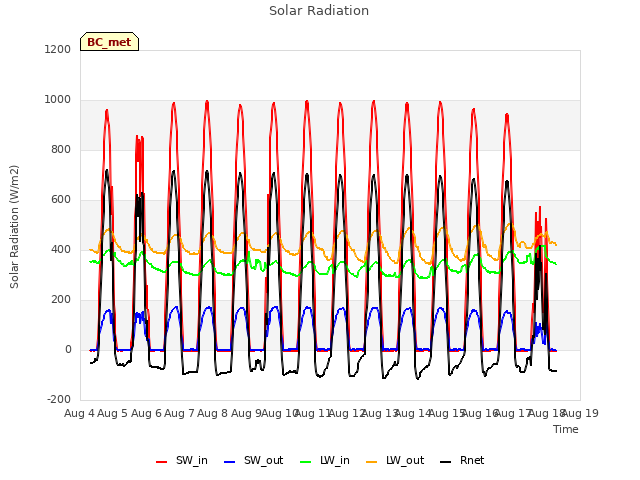Image resolution: width=640 pixels, height=480 pixels.
Task: Click the green LW_in legend swatch
Action: pyautogui.click(x=306, y=462)
